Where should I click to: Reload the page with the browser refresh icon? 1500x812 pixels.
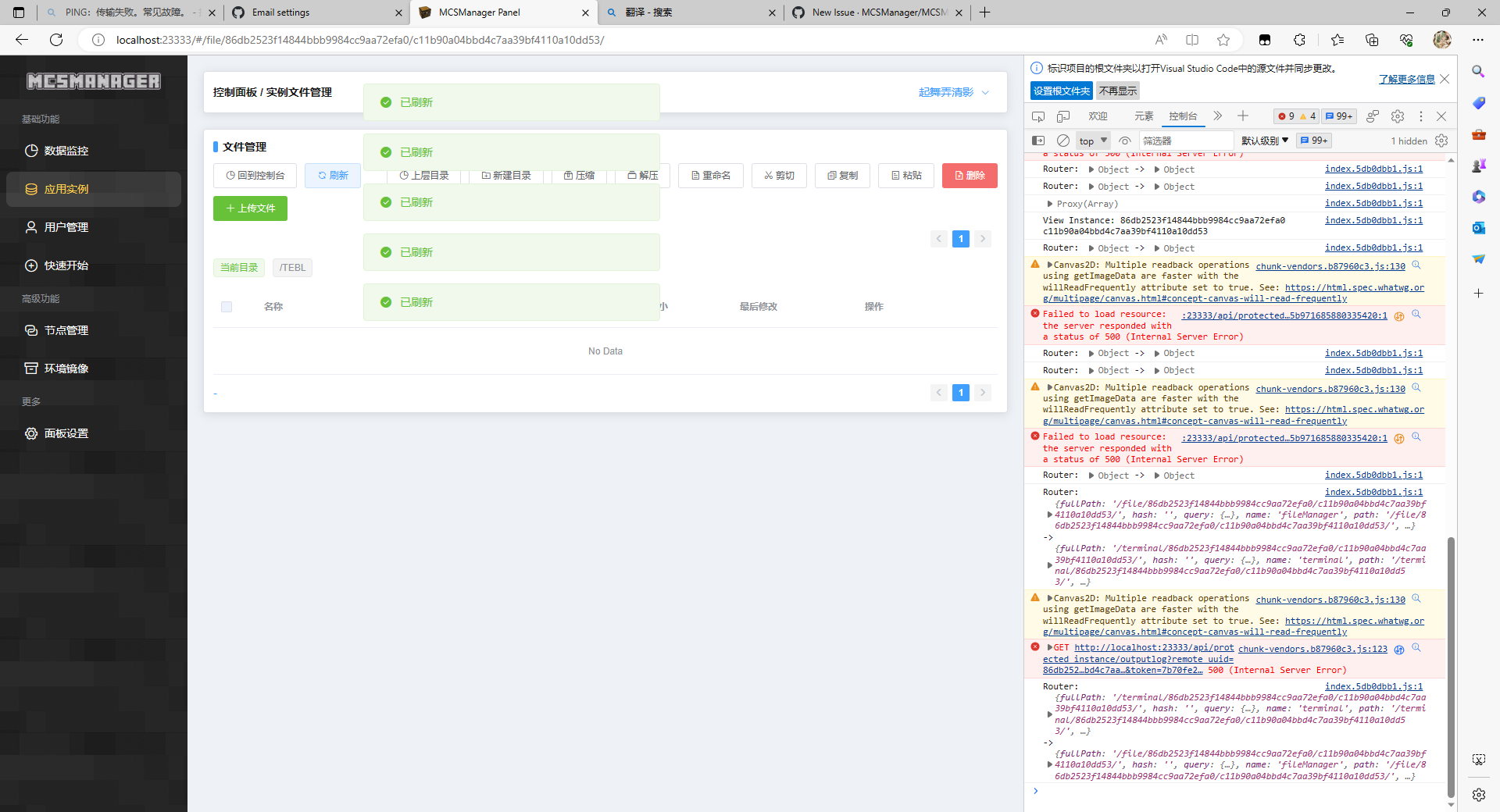click(55, 40)
